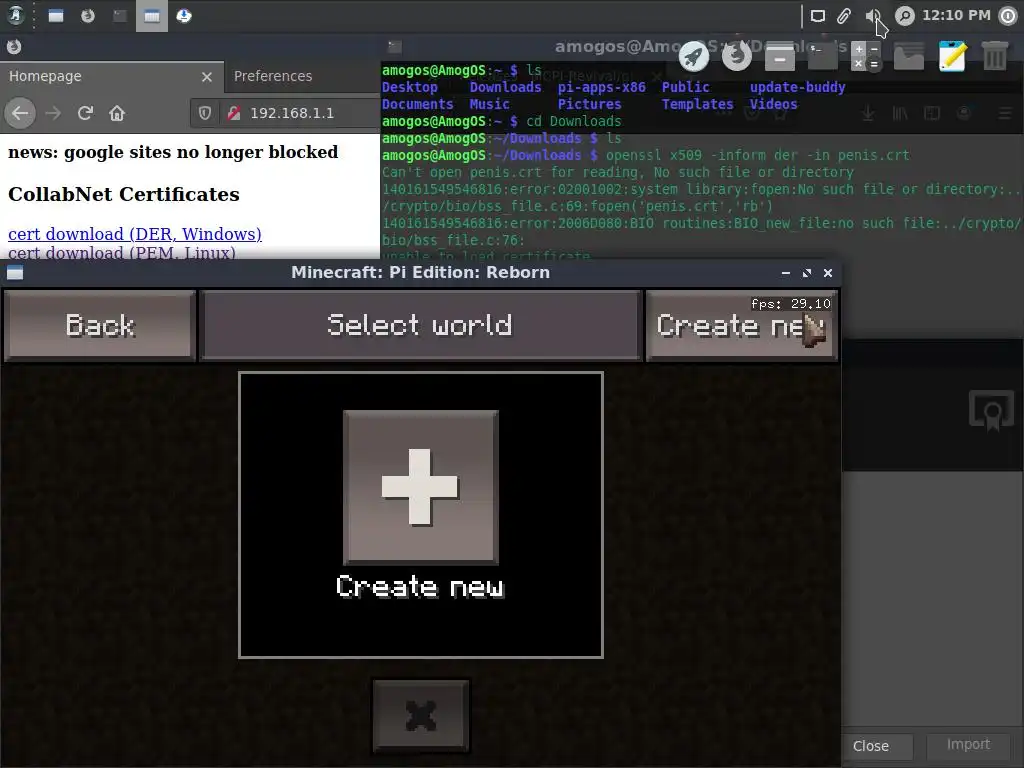Image resolution: width=1024 pixels, height=768 pixels.
Task: Click 'news: google sites no longer blocked' text
Action: [173, 152]
